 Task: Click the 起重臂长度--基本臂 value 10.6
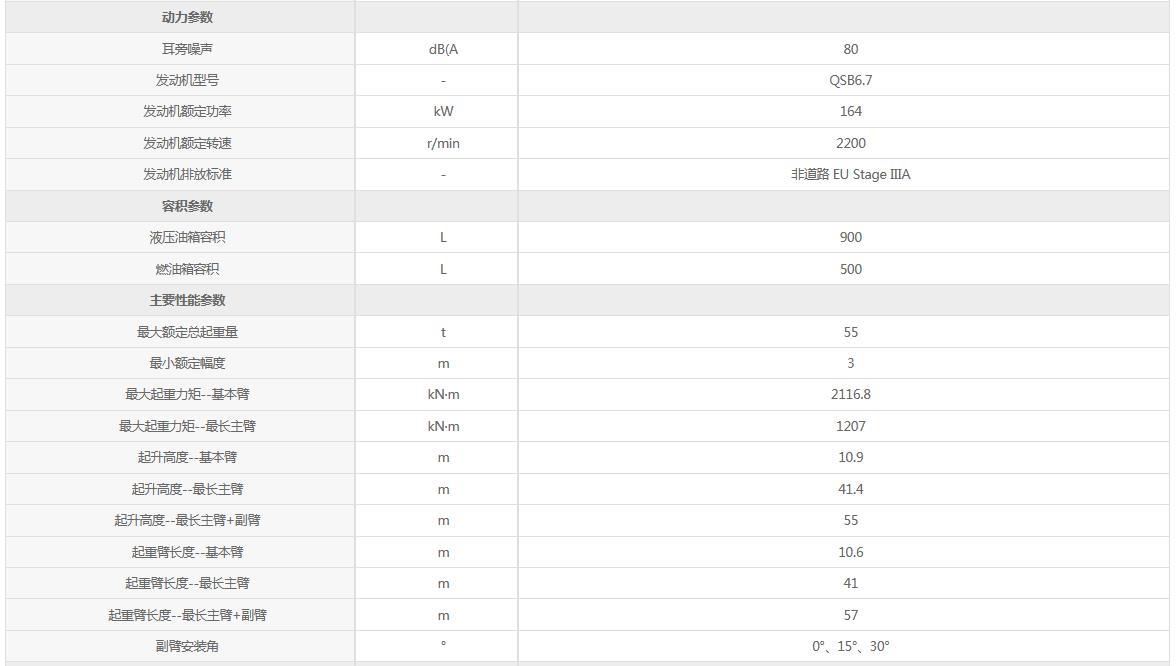coord(850,552)
